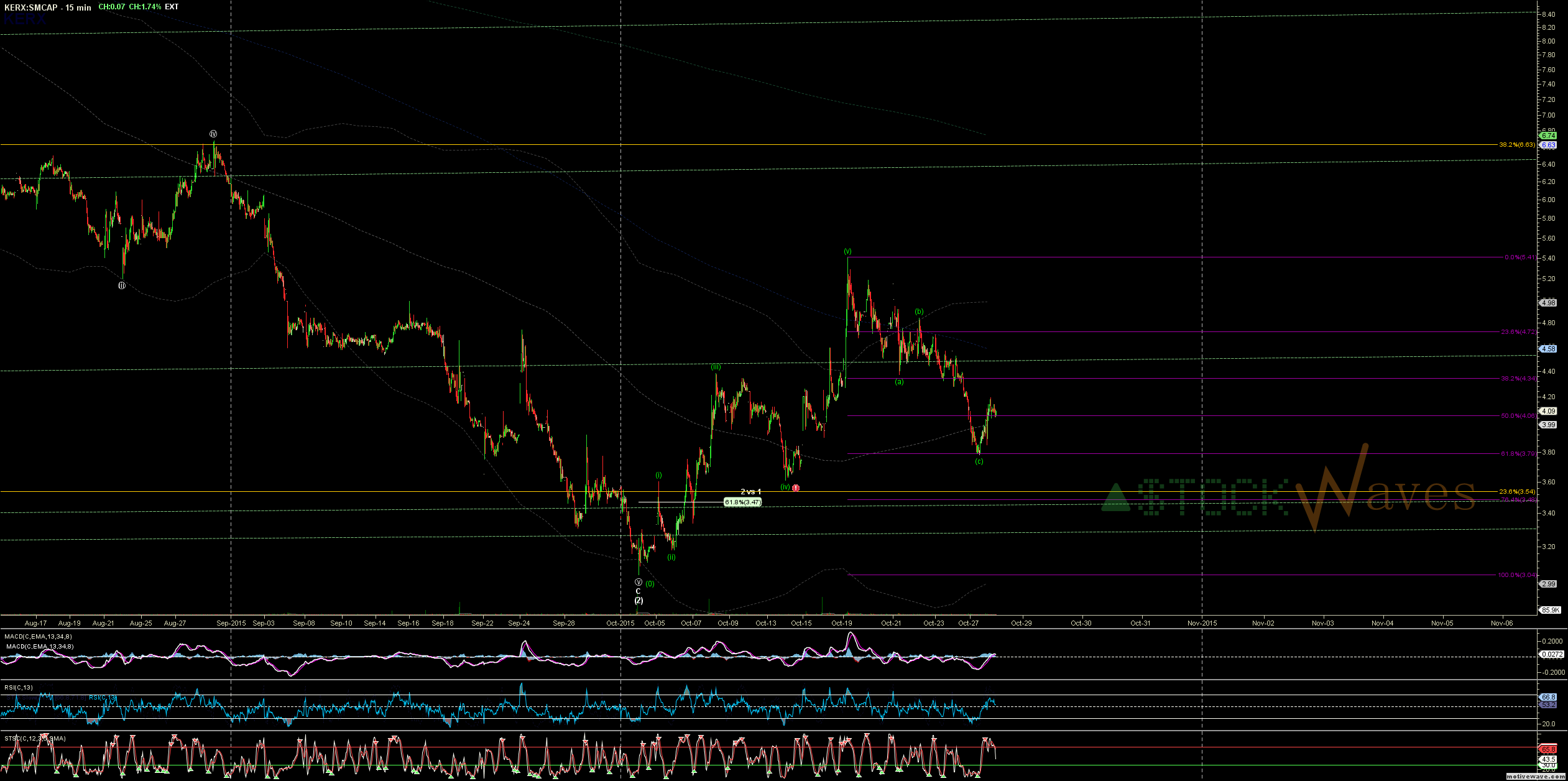Click the green (b) wave label

(919, 312)
